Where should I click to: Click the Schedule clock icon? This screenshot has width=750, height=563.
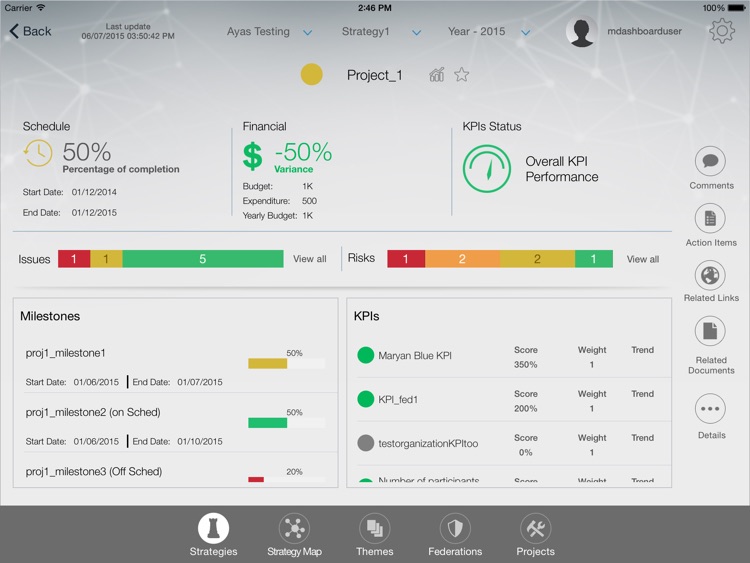point(38,153)
